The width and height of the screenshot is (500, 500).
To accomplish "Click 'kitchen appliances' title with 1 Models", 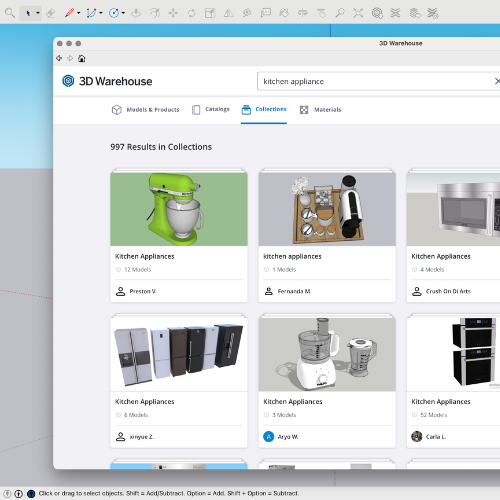I will point(292,256).
